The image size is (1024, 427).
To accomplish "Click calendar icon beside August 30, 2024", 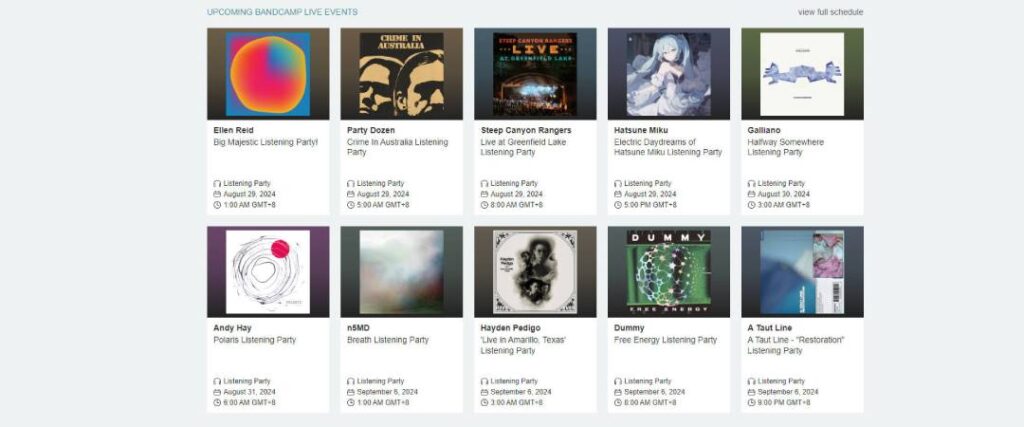I will click(x=752, y=195).
